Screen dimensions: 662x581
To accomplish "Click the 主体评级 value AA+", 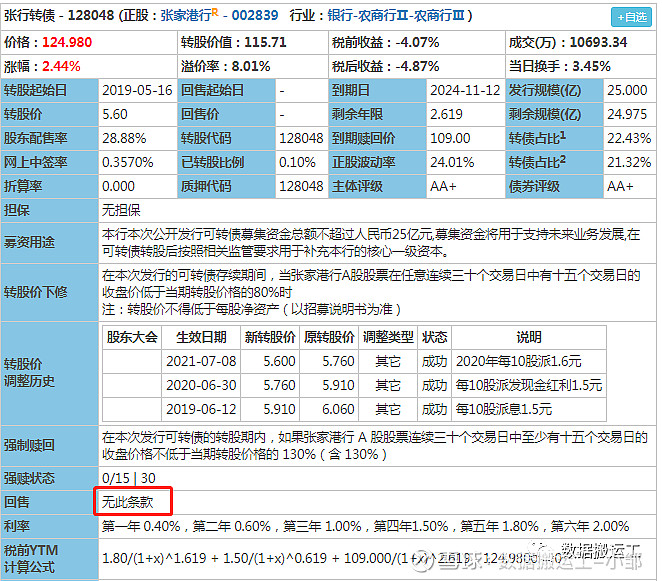I will click(x=443, y=187).
